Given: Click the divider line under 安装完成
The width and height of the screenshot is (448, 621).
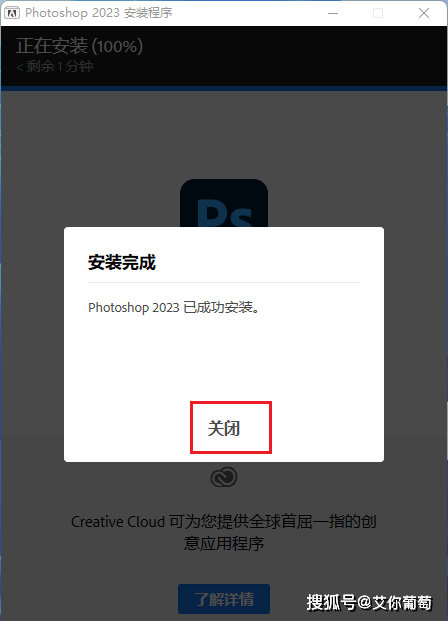Looking at the screenshot, I should click(x=224, y=282).
